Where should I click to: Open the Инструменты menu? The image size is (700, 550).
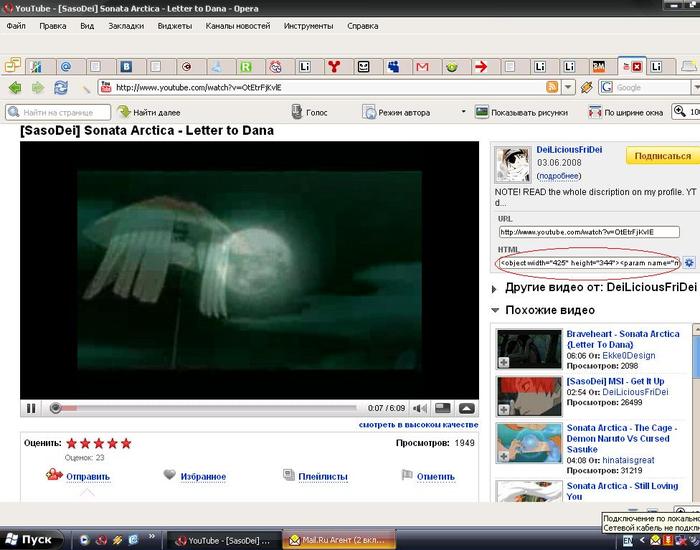coord(308,26)
